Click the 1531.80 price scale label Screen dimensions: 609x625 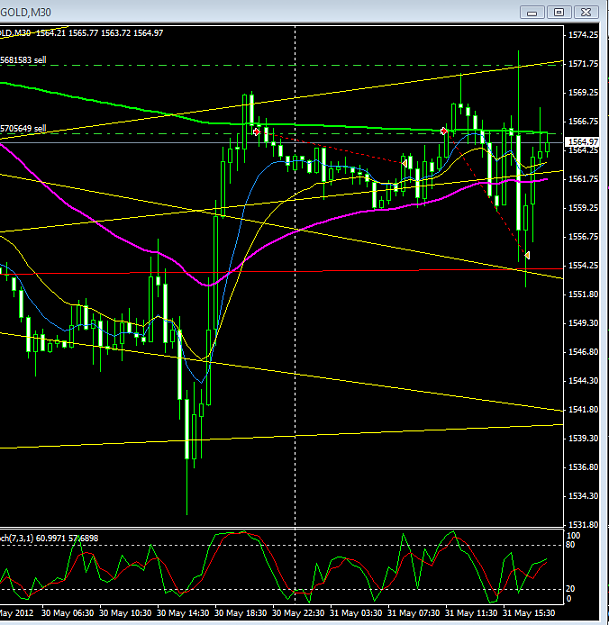coord(583,525)
